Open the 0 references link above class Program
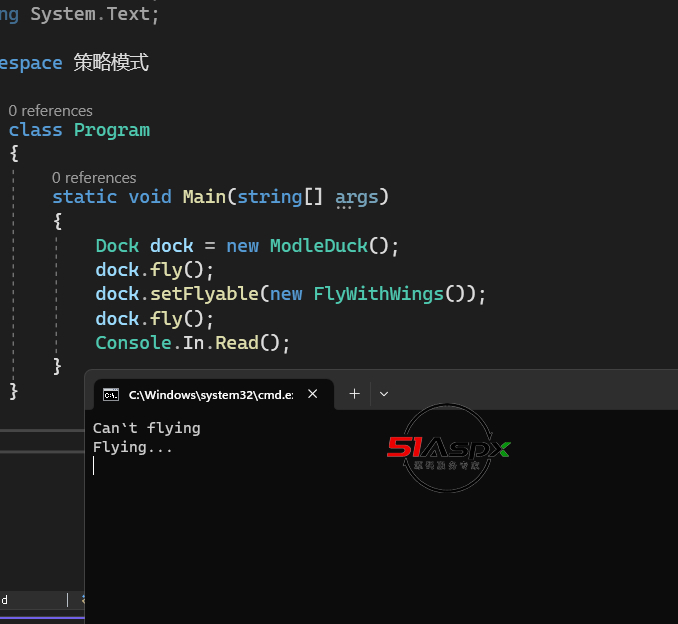This screenshot has height=624, width=678. 50,111
